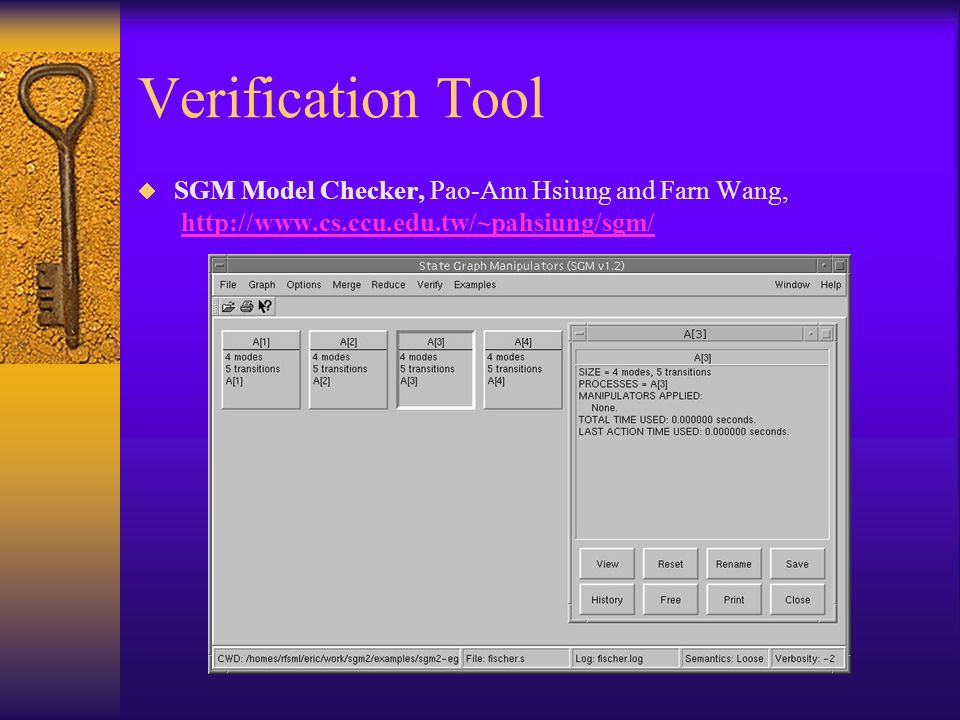Open the Window menu
Screen dimensions: 960x720
point(792,285)
